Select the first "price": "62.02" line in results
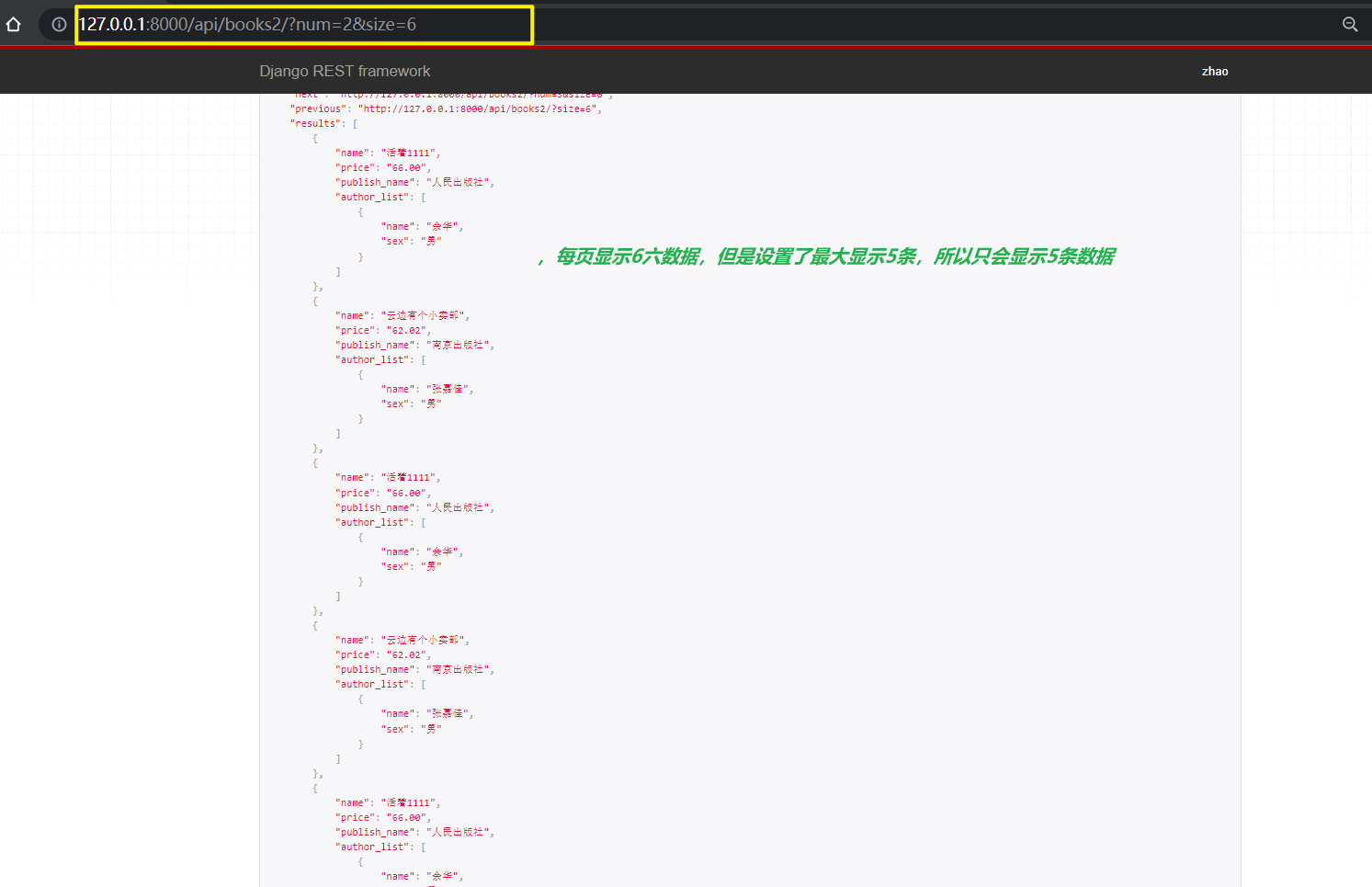 (x=383, y=330)
